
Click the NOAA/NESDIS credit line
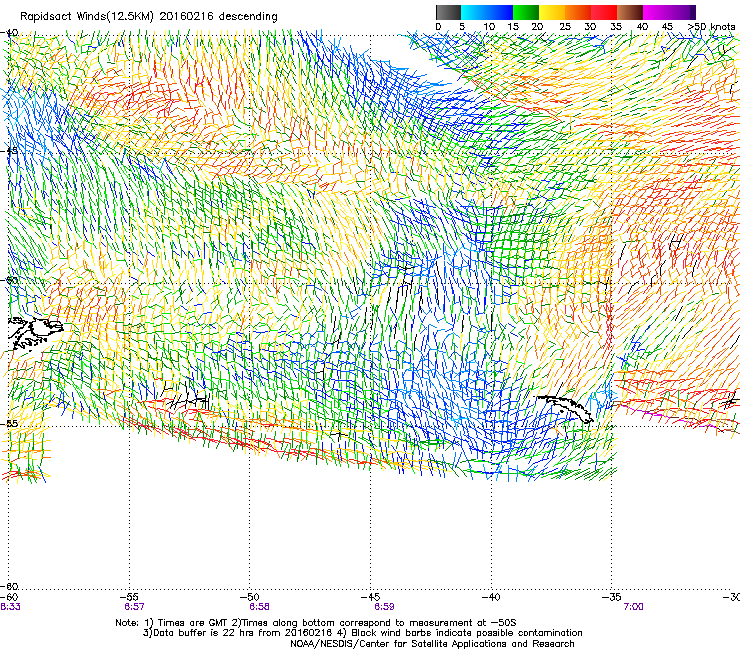coord(432,644)
